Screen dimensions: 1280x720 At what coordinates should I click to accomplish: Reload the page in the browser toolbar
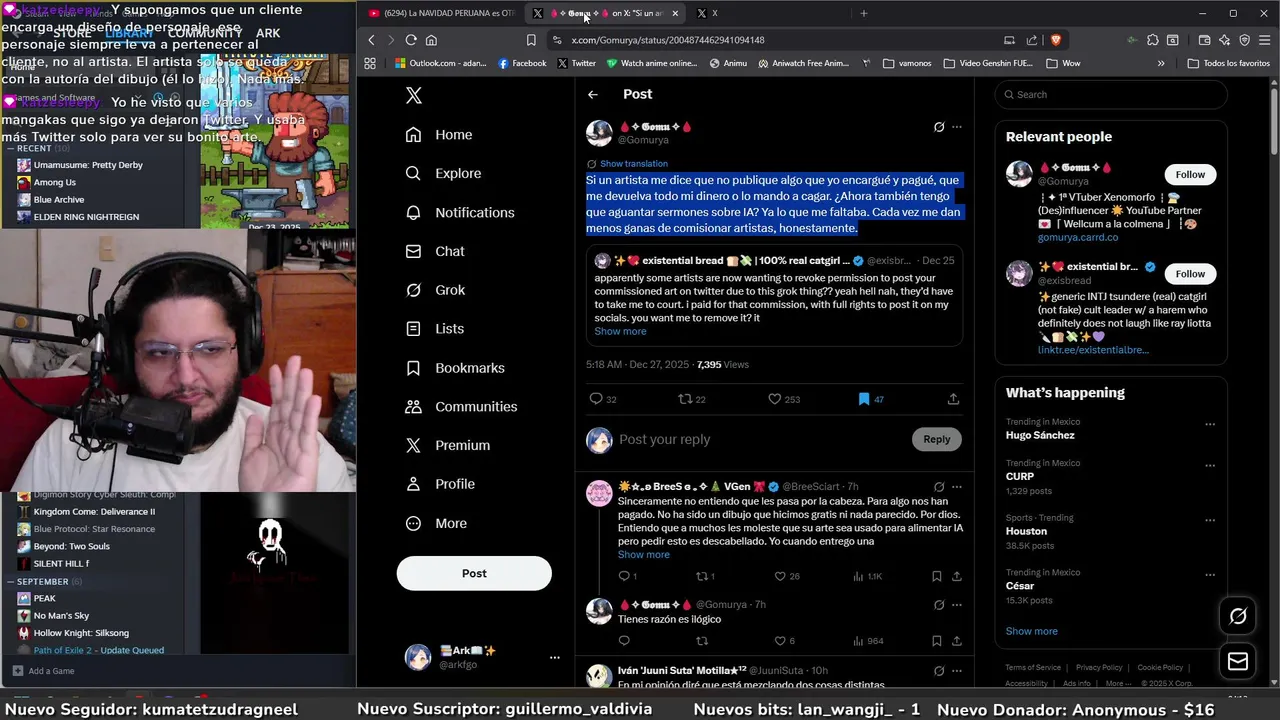pyautogui.click(x=411, y=40)
